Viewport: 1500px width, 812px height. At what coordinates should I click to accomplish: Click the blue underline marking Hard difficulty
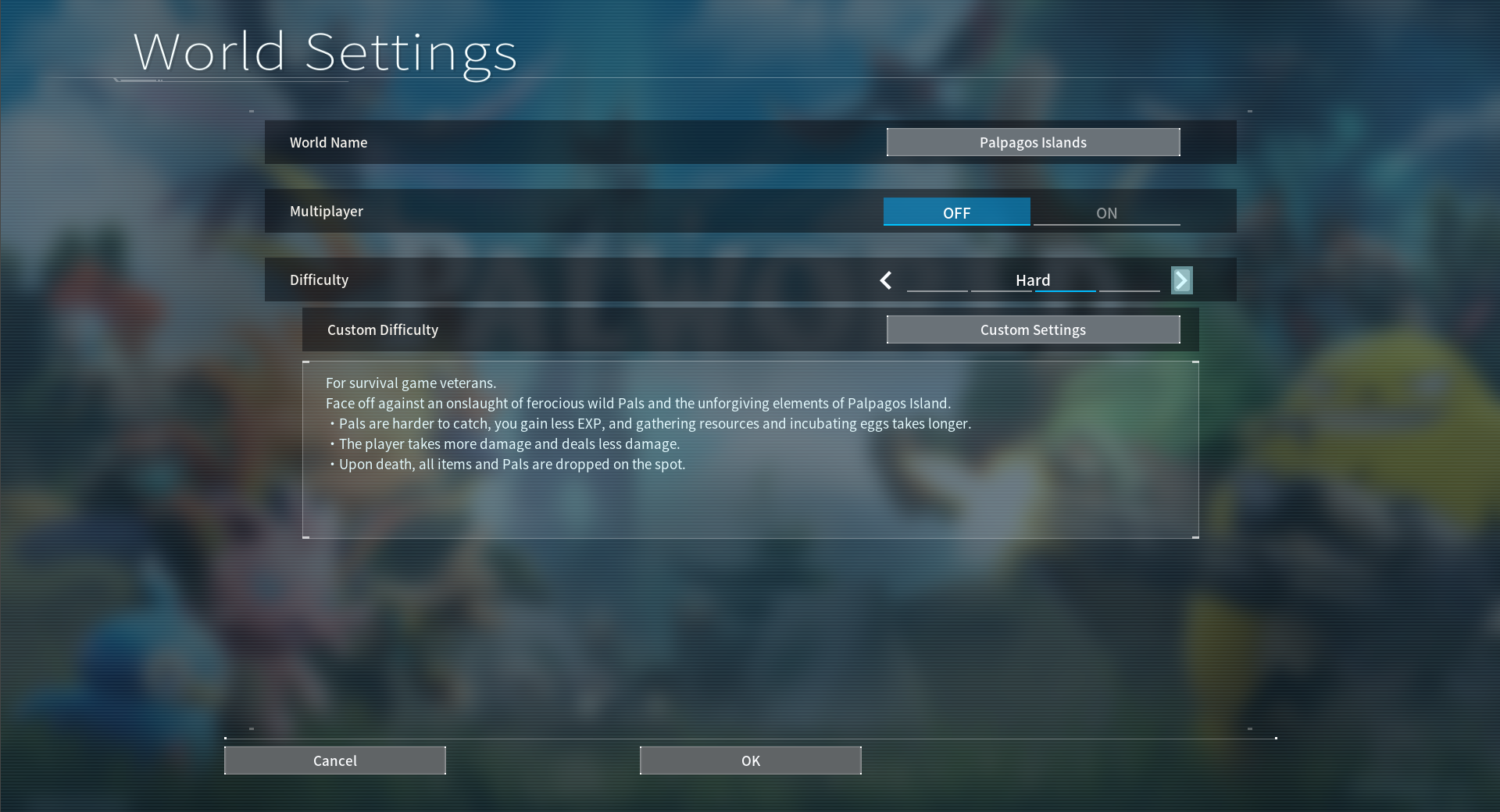(x=1065, y=290)
